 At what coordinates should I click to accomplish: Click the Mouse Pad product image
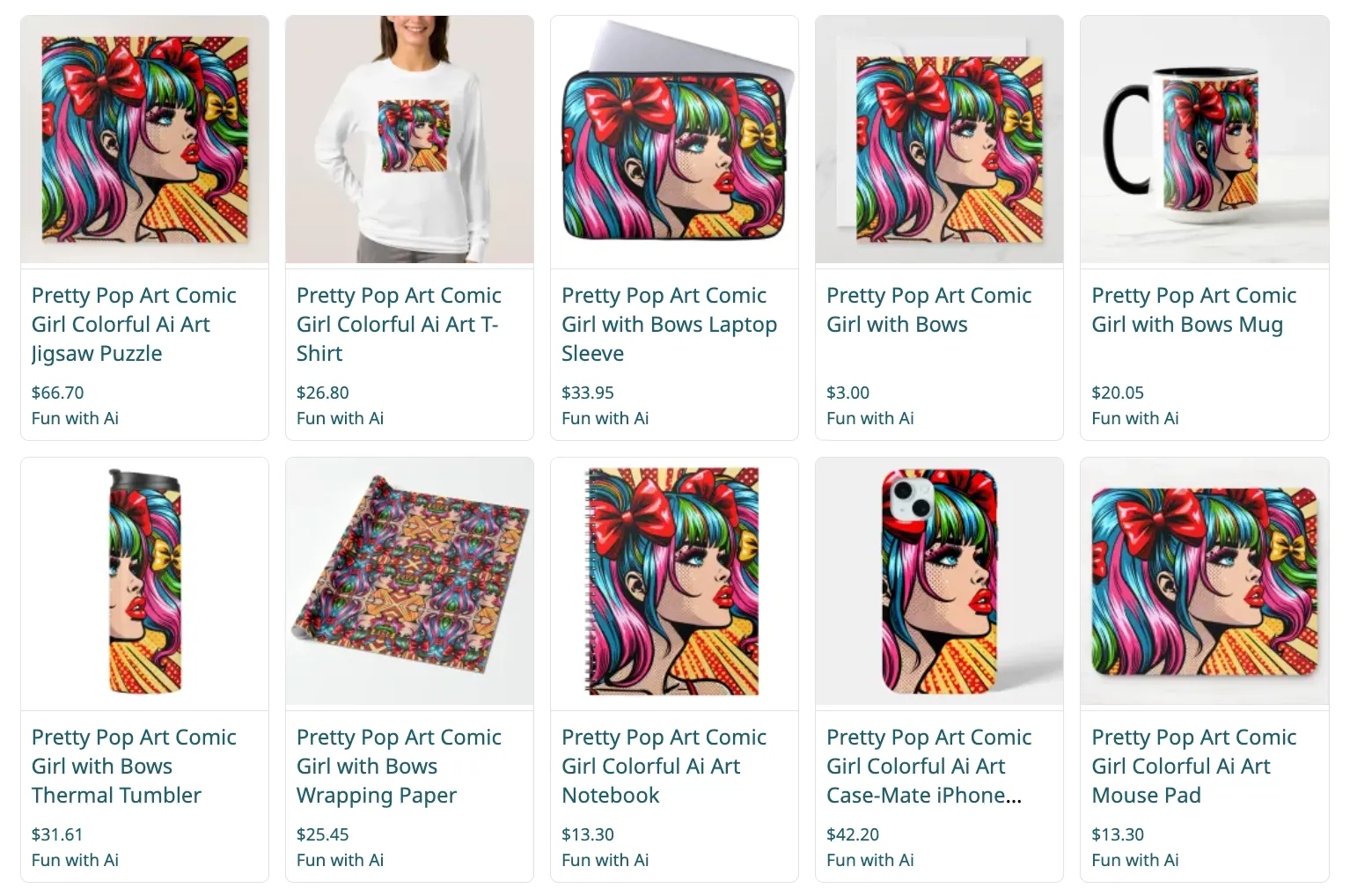point(1204,581)
